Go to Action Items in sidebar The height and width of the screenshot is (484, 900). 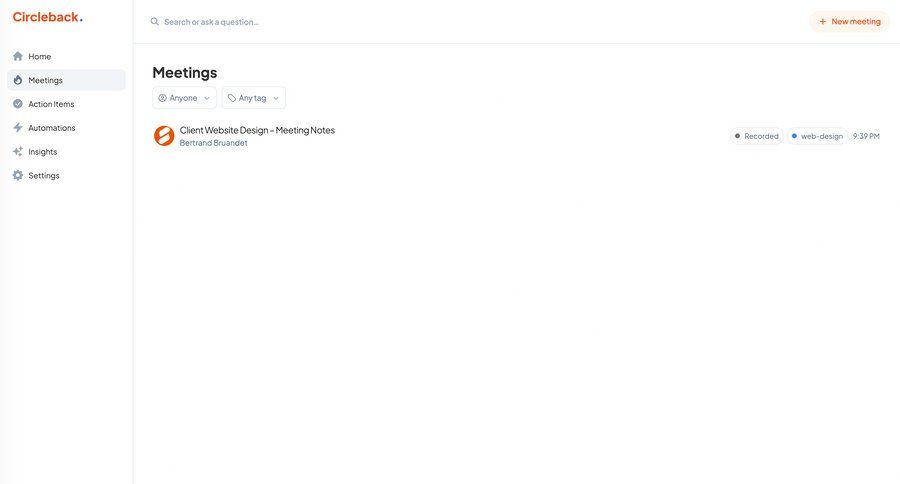tap(51, 104)
